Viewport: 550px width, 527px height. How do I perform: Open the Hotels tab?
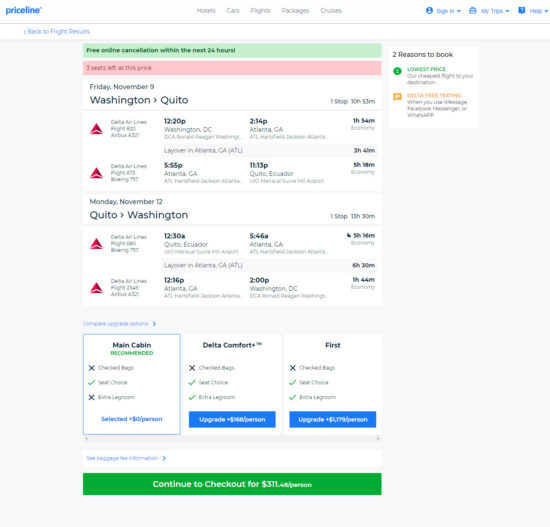point(206,11)
